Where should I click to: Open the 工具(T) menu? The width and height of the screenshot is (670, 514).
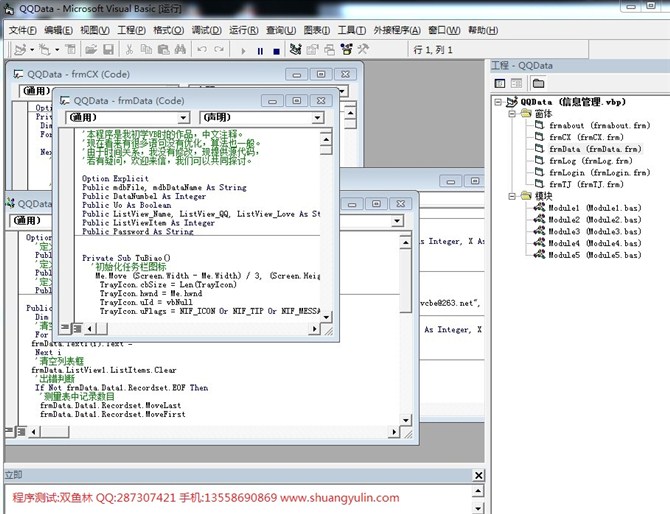point(352,30)
